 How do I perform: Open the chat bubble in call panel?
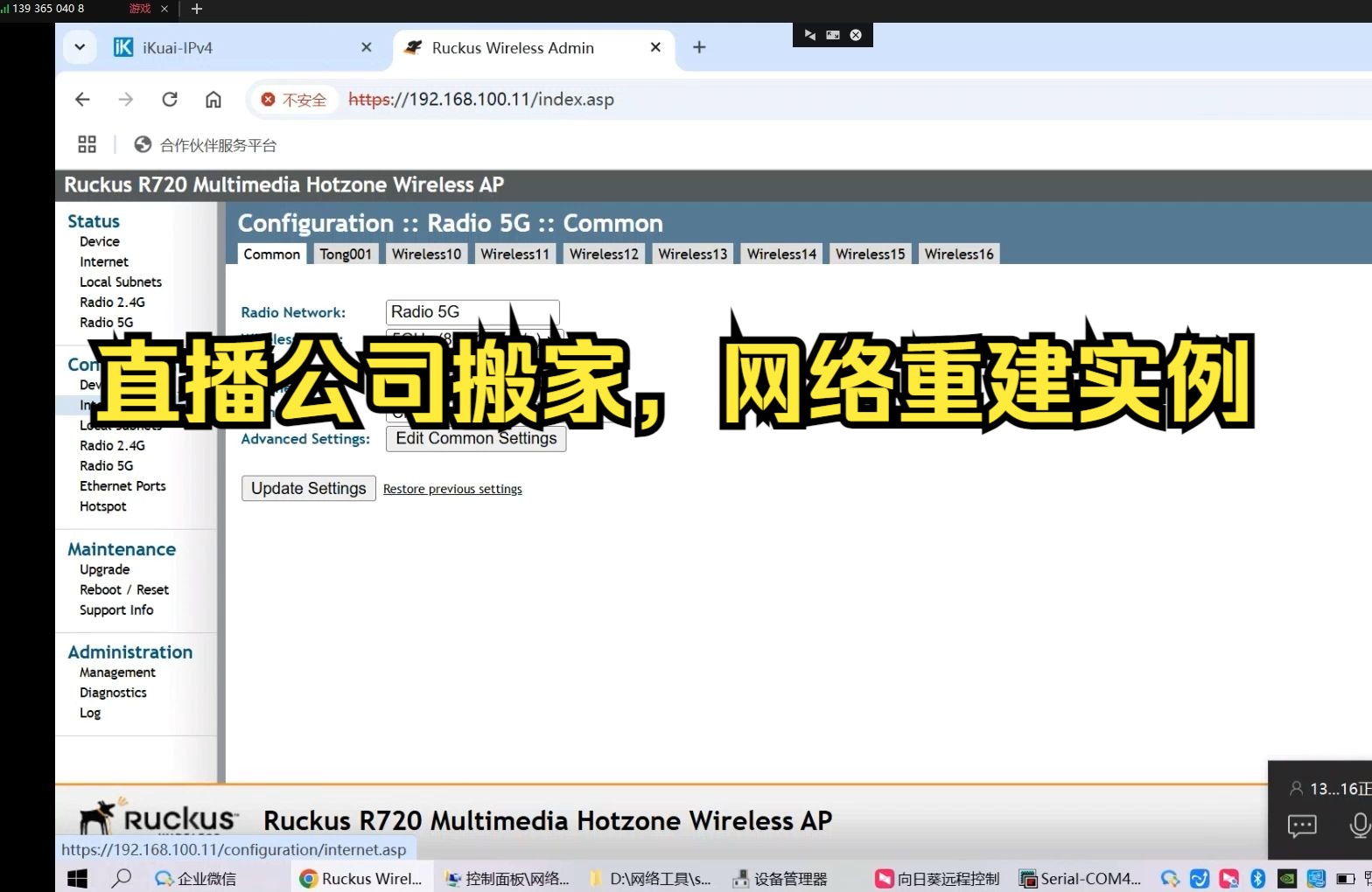[1302, 825]
